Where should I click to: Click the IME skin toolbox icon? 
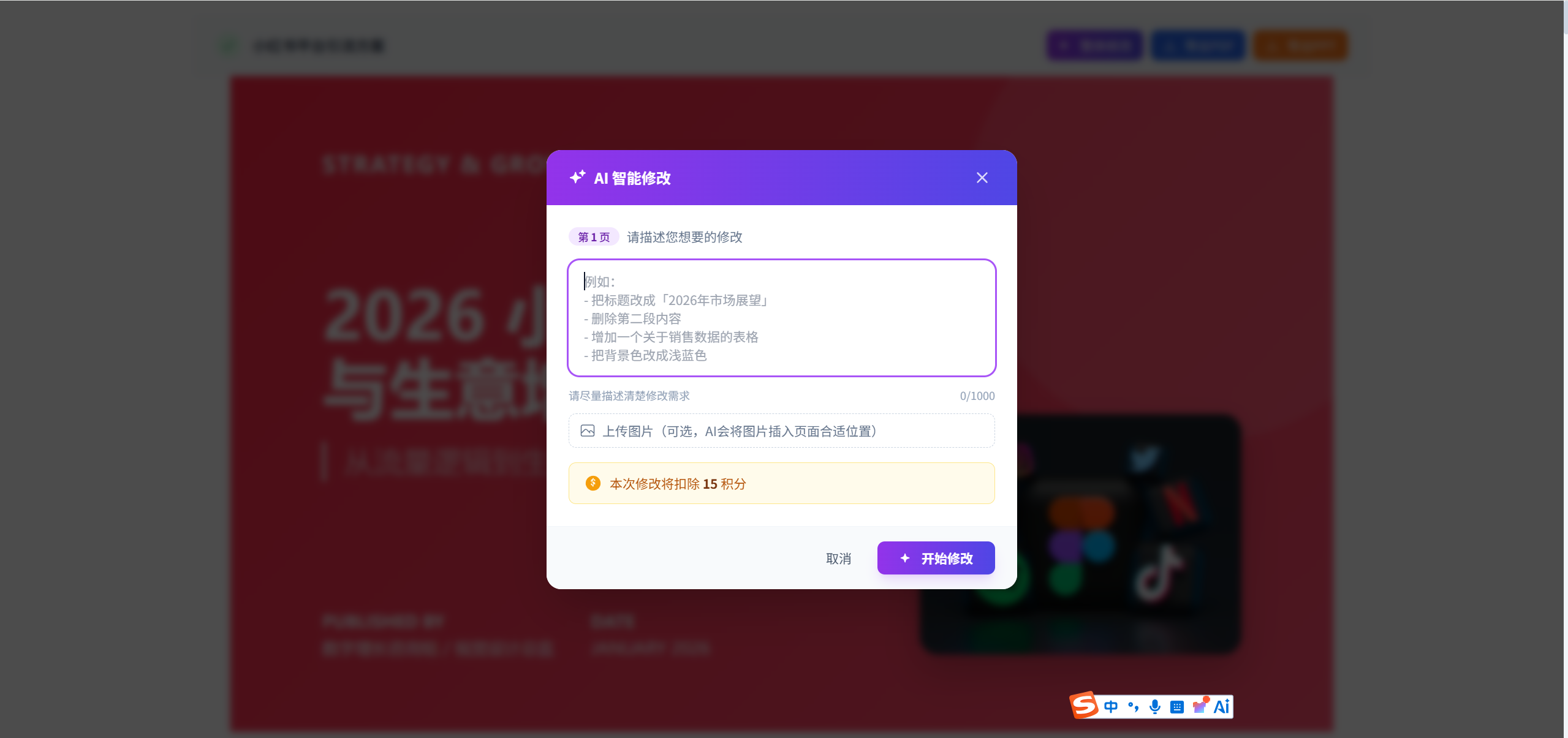tap(1200, 706)
